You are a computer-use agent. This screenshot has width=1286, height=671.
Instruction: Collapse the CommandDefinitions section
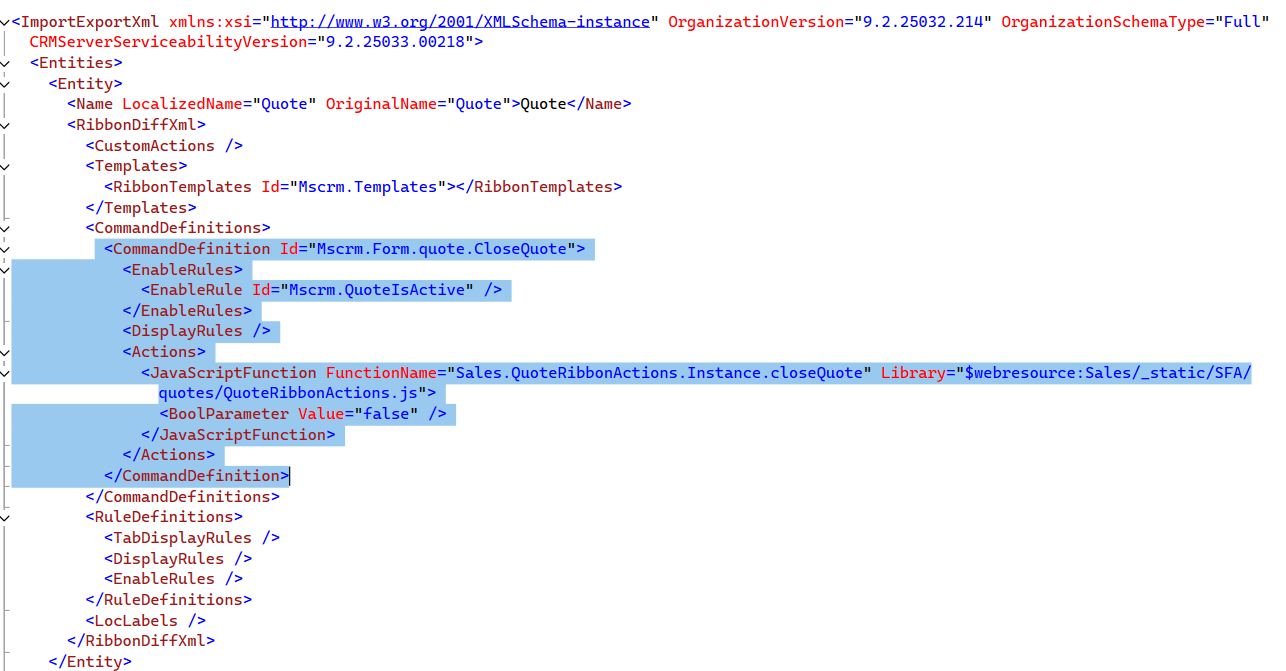(5, 227)
